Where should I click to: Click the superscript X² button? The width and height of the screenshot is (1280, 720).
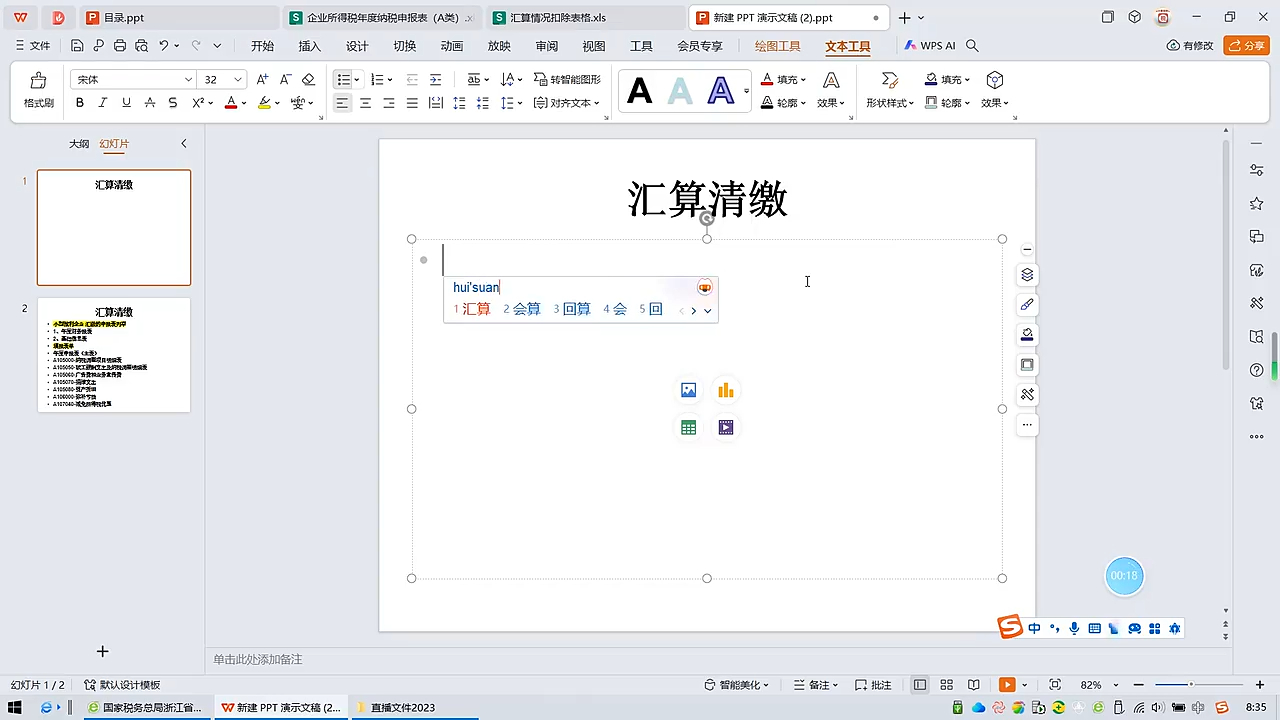pos(198,103)
